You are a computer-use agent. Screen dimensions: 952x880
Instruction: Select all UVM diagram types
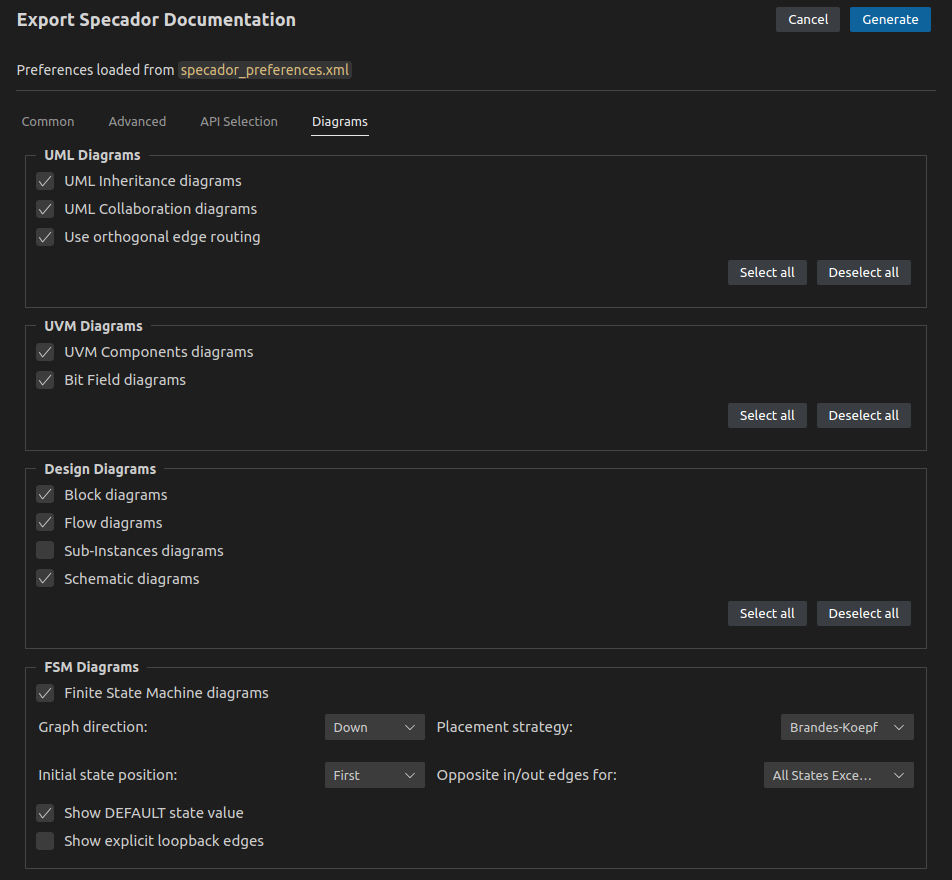[766, 415]
